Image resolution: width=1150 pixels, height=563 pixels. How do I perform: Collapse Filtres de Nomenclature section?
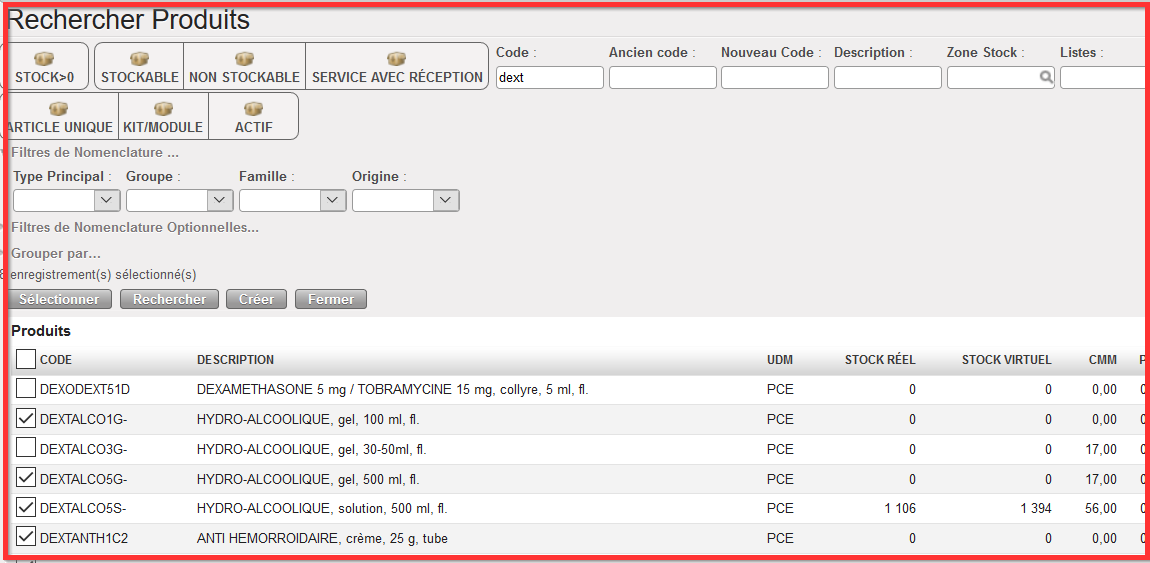coord(95,152)
